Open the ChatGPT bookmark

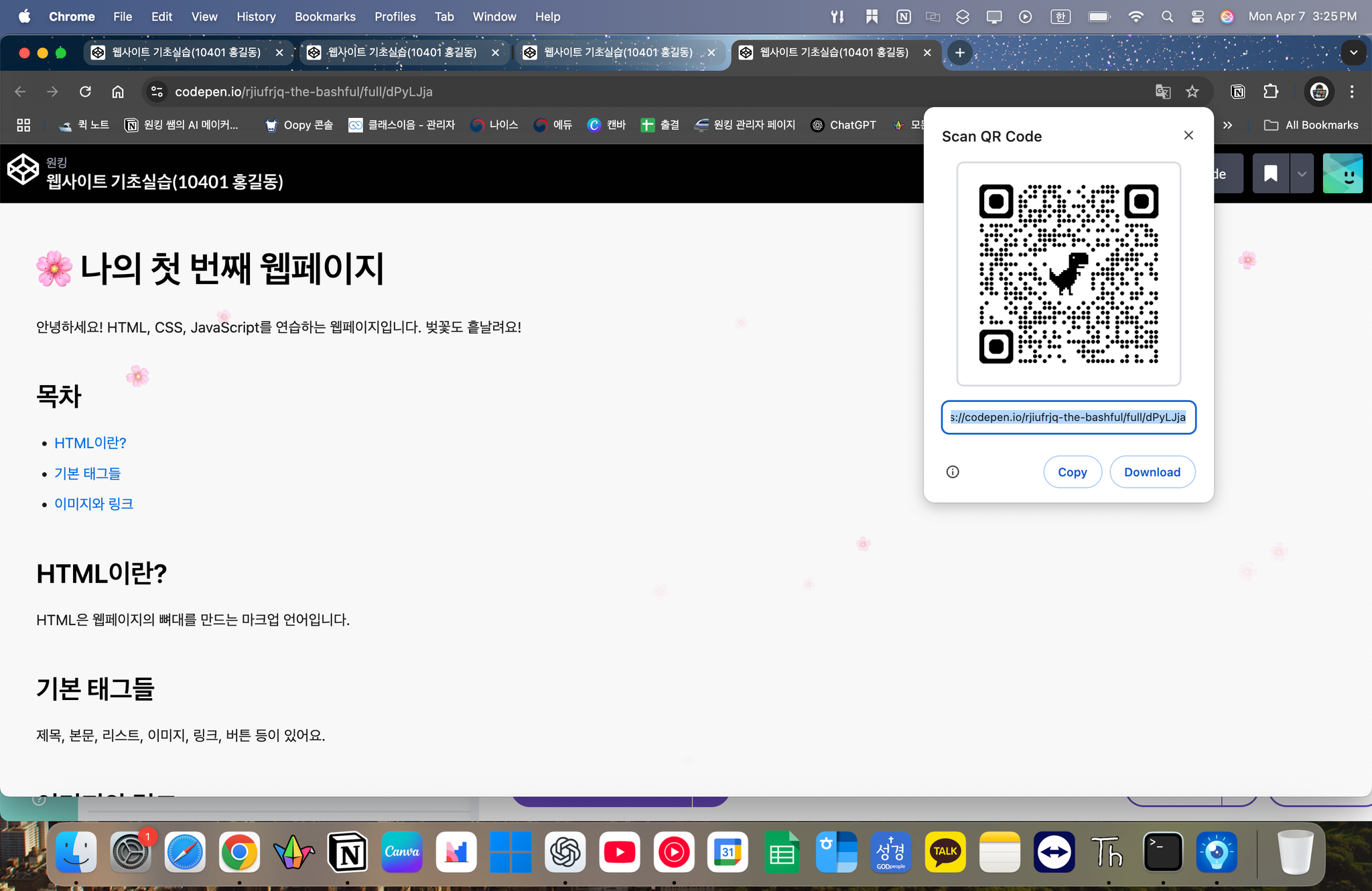pyautogui.click(x=843, y=125)
